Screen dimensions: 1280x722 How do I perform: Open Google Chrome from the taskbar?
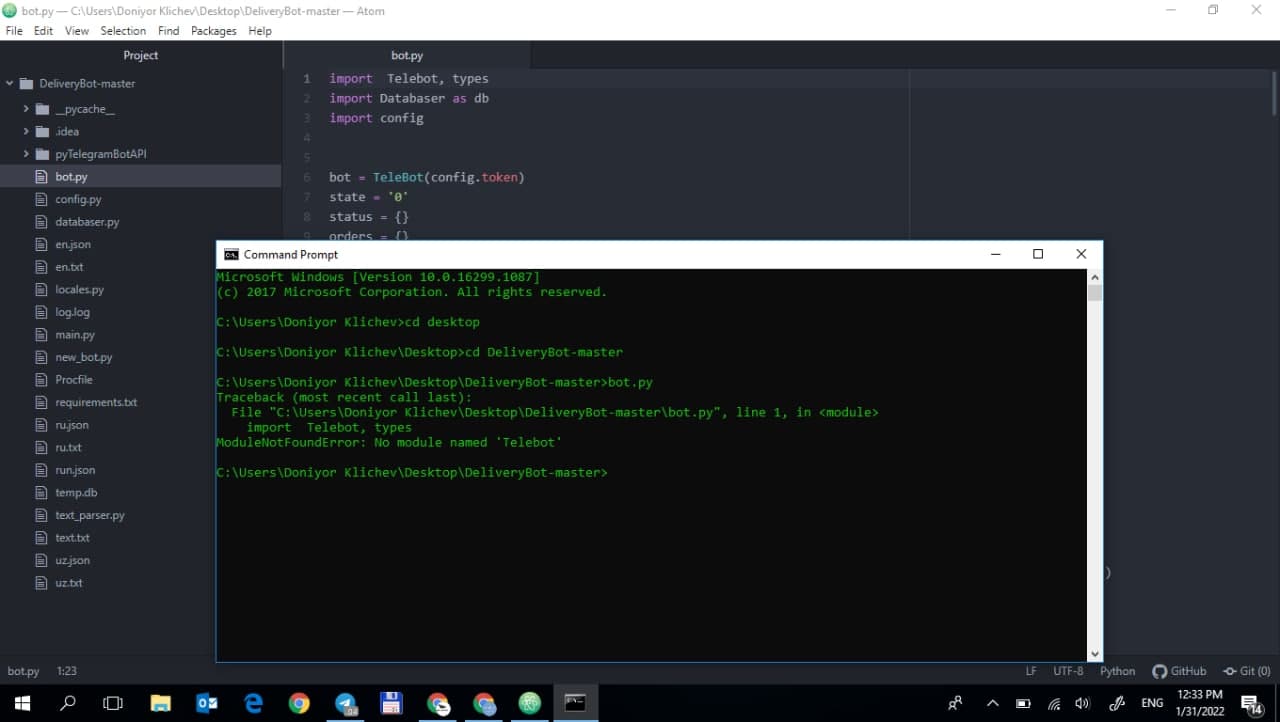tap(299, 703)
